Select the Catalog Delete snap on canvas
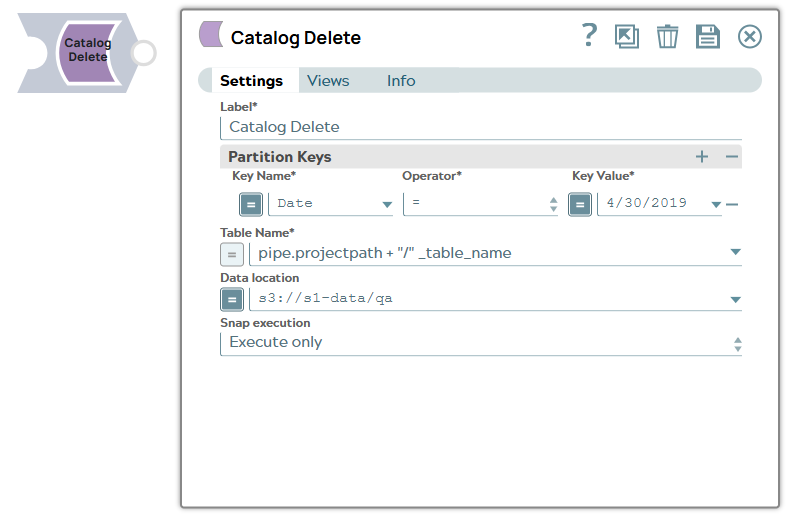Screen dimensions: 791x518 (87, 51)
